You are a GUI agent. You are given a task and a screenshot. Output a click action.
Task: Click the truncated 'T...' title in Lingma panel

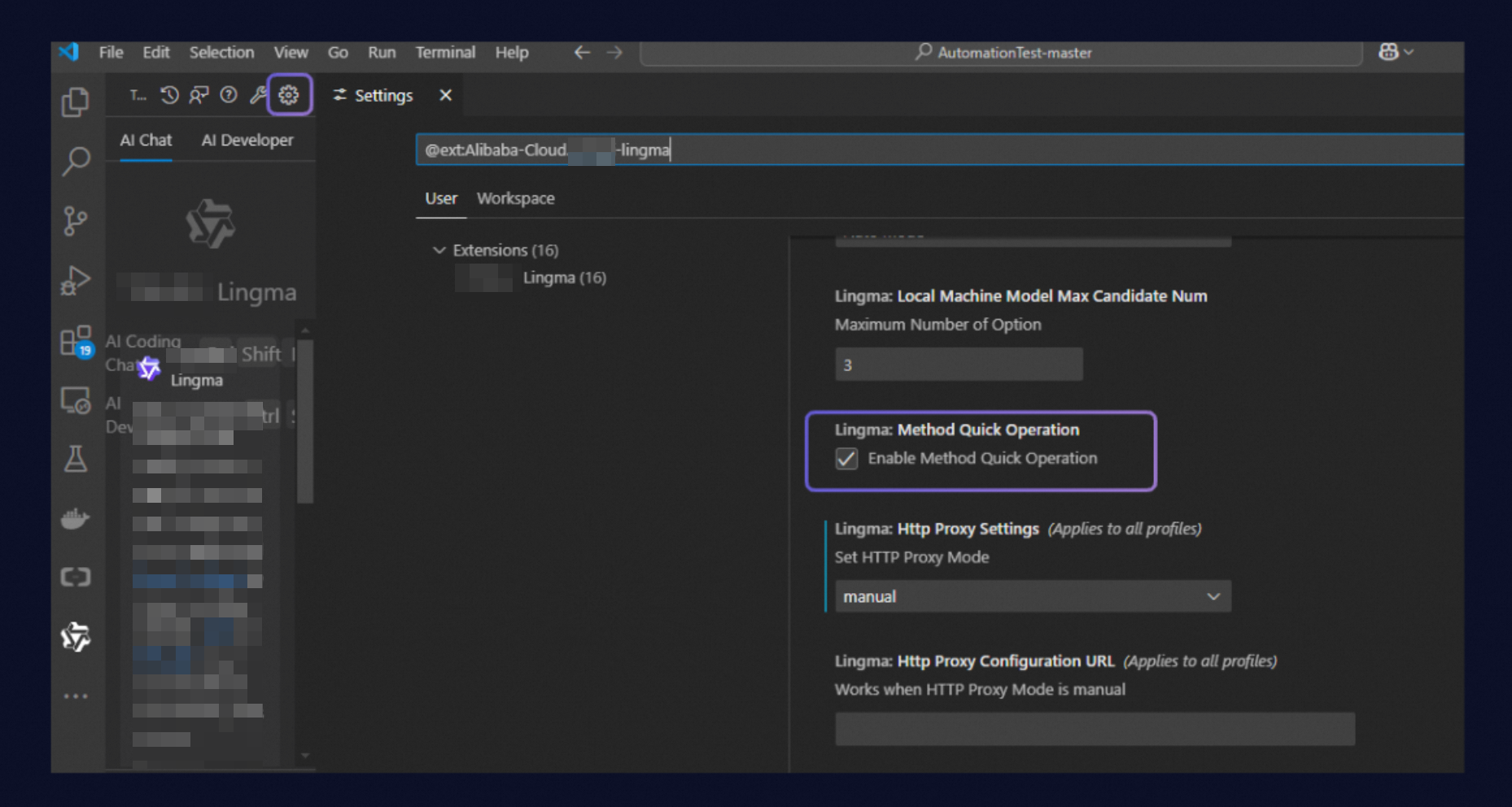click(138, 96)
